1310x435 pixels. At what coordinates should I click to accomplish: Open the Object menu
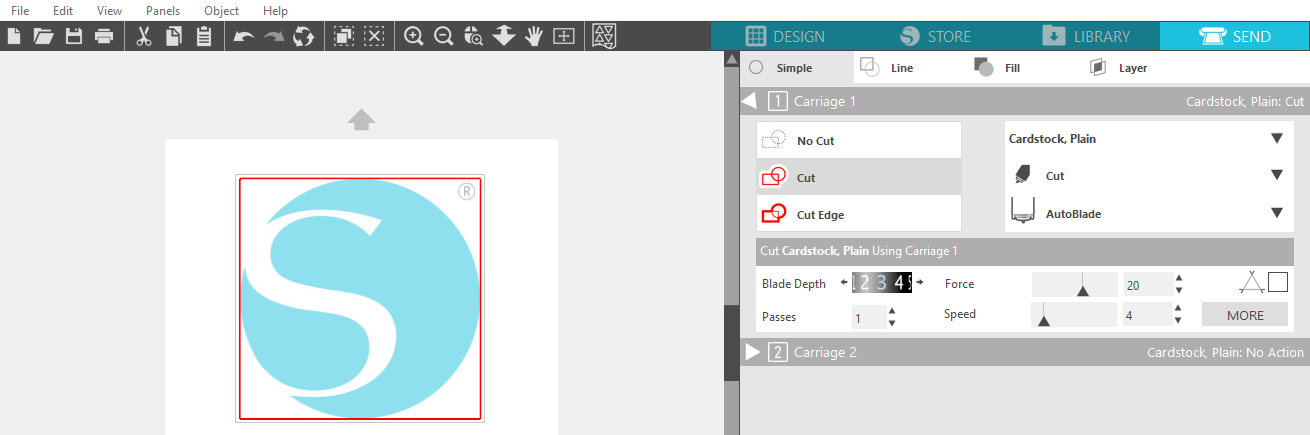pyautogui.click(x=221, y=11)
